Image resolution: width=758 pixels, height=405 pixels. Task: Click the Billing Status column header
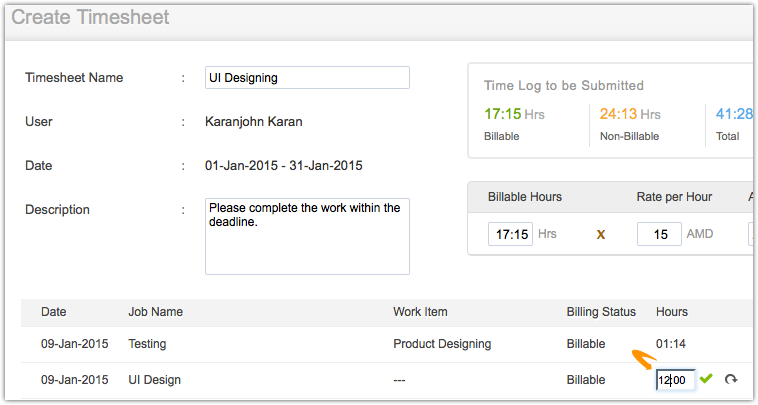coord(601,312)
